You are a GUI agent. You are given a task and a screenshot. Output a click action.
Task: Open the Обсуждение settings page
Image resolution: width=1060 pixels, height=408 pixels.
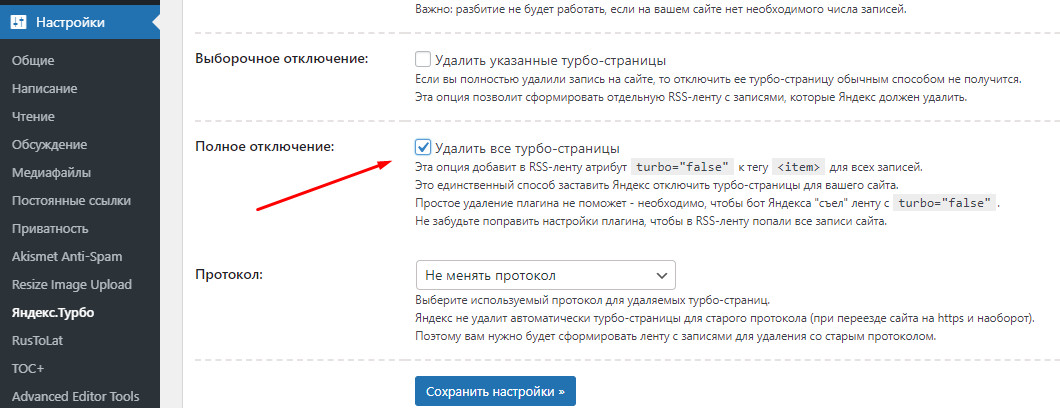point(49,144)
